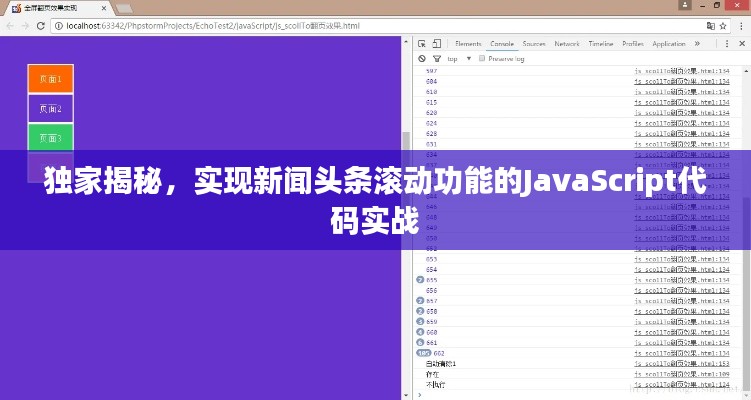Screen dimensions: 751x400
Task: Toggle the device toolbar icon
Action: tap(438, 44)
